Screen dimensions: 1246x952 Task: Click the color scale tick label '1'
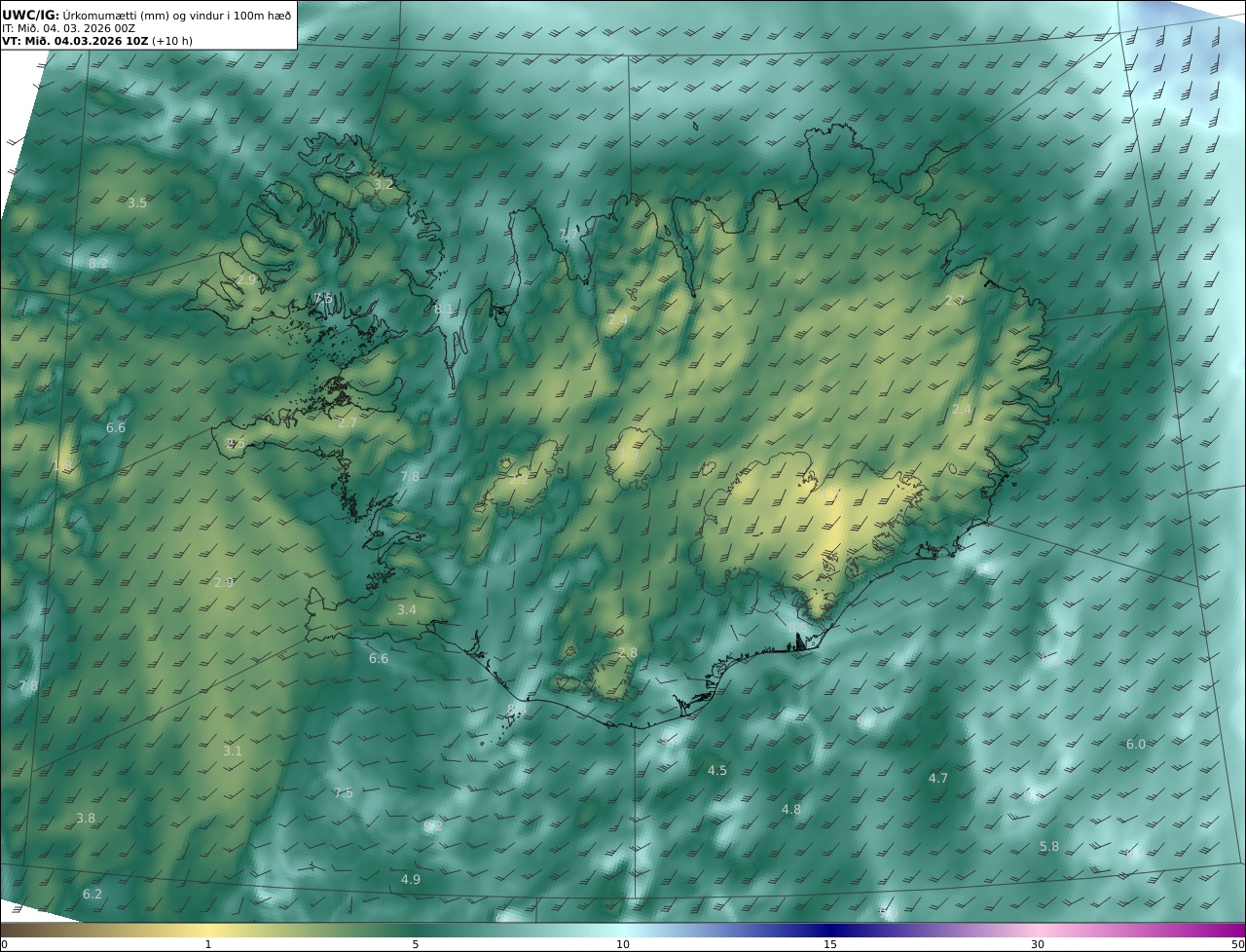[208, 945]
